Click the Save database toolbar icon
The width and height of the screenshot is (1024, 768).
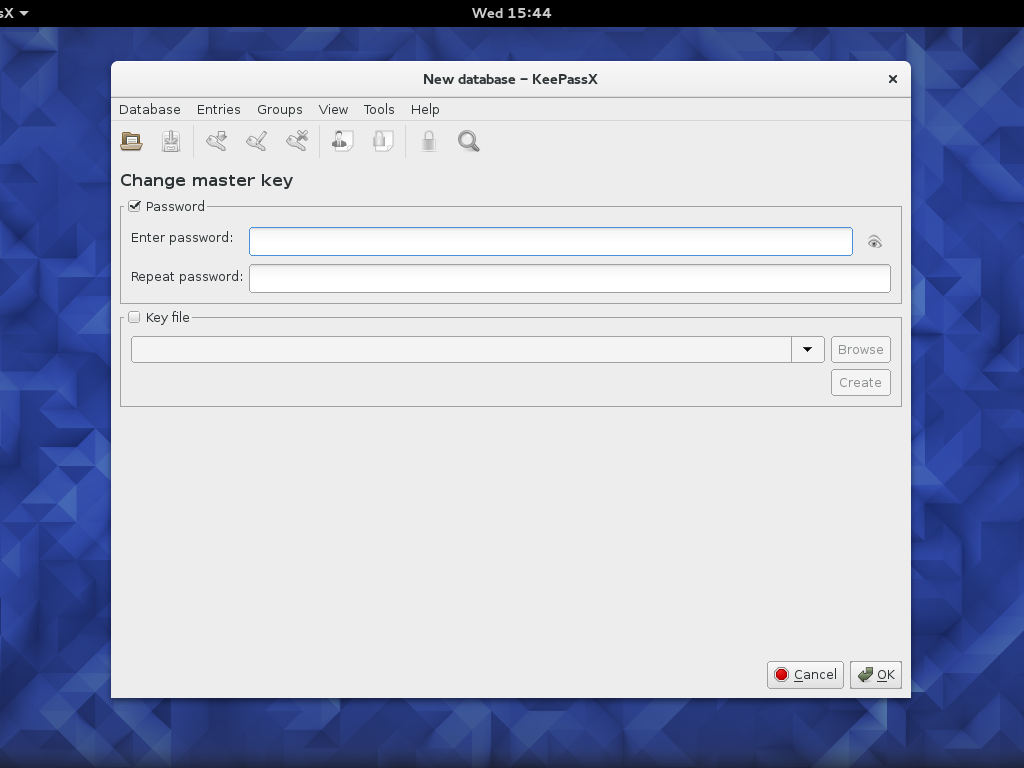pos(171,141)
